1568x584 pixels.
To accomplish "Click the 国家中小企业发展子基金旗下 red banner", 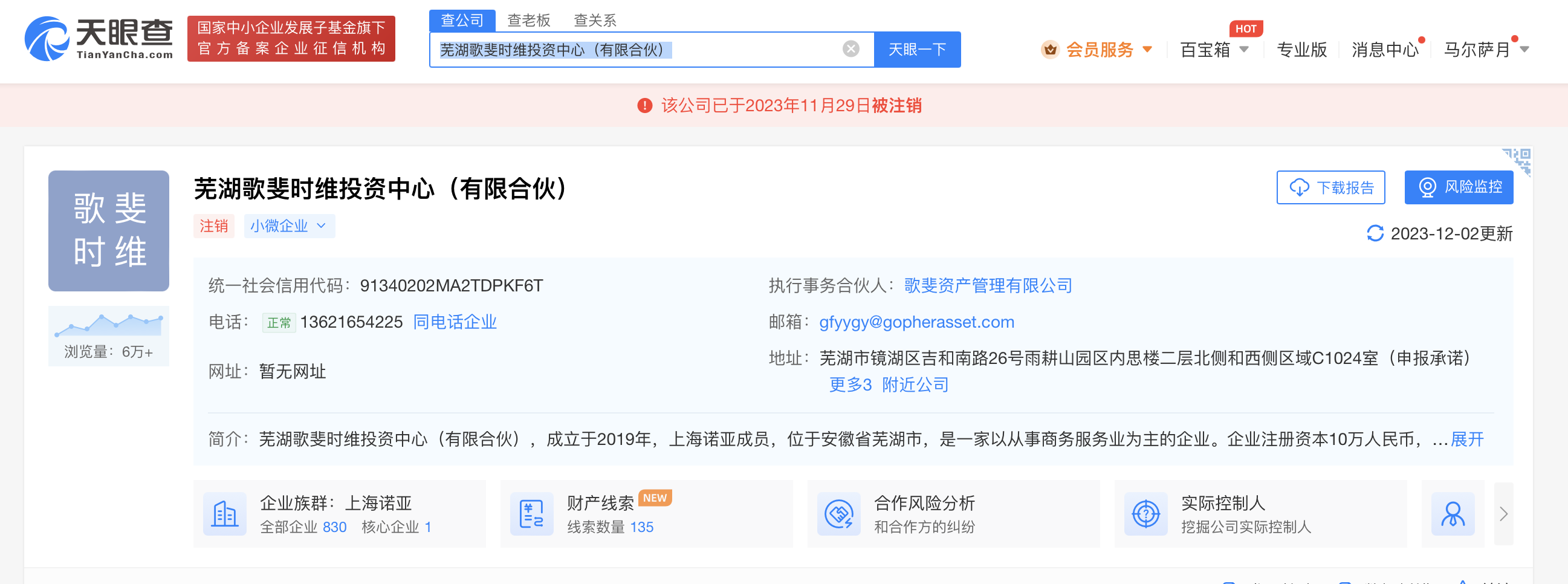I will (291, 38).
